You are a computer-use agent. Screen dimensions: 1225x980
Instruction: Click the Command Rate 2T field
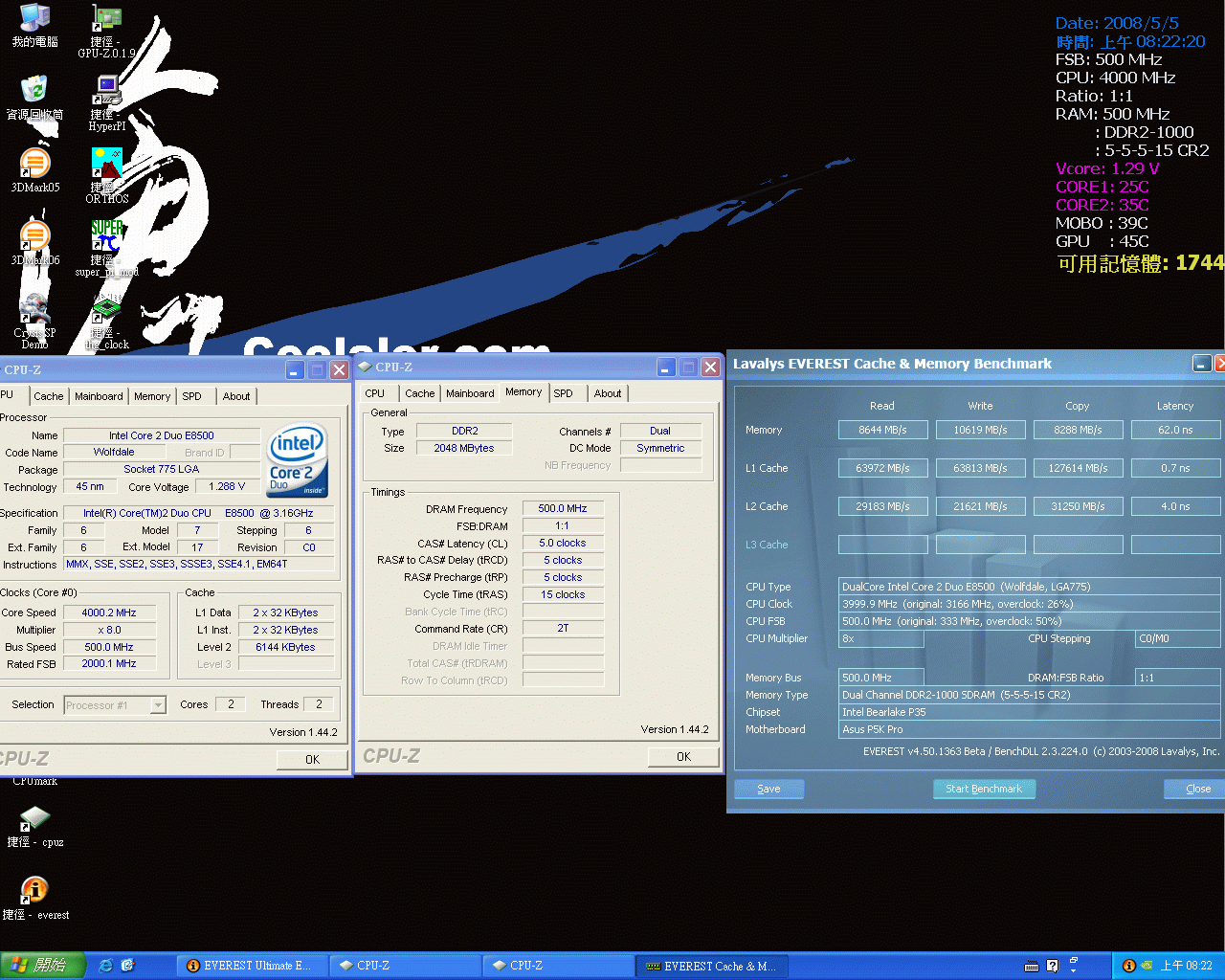click(x=563, y=629)
